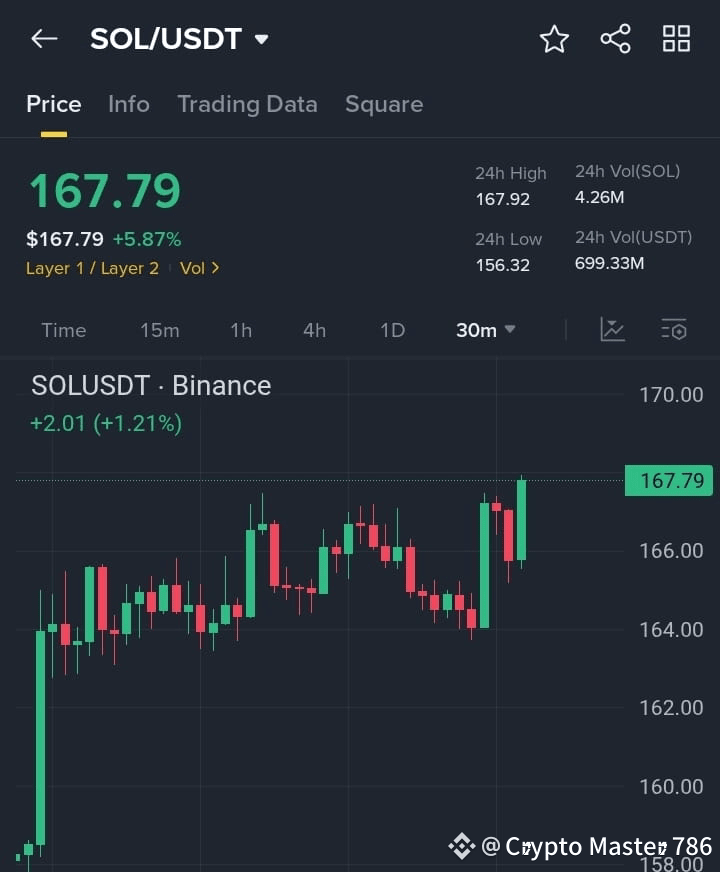Click the SOLUSDT · Binance chart title

[x=151, y=385]
